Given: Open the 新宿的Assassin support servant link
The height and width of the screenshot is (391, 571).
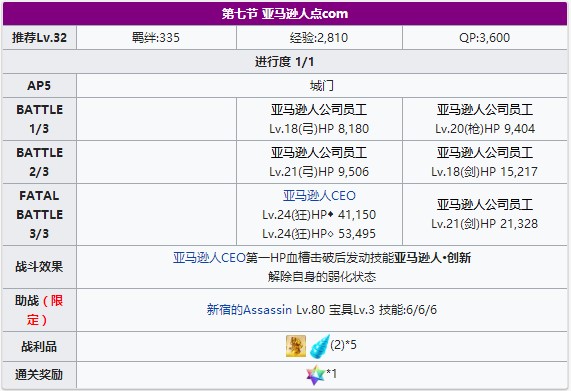Looking at the screenshot, I should [x=249, y=310].
